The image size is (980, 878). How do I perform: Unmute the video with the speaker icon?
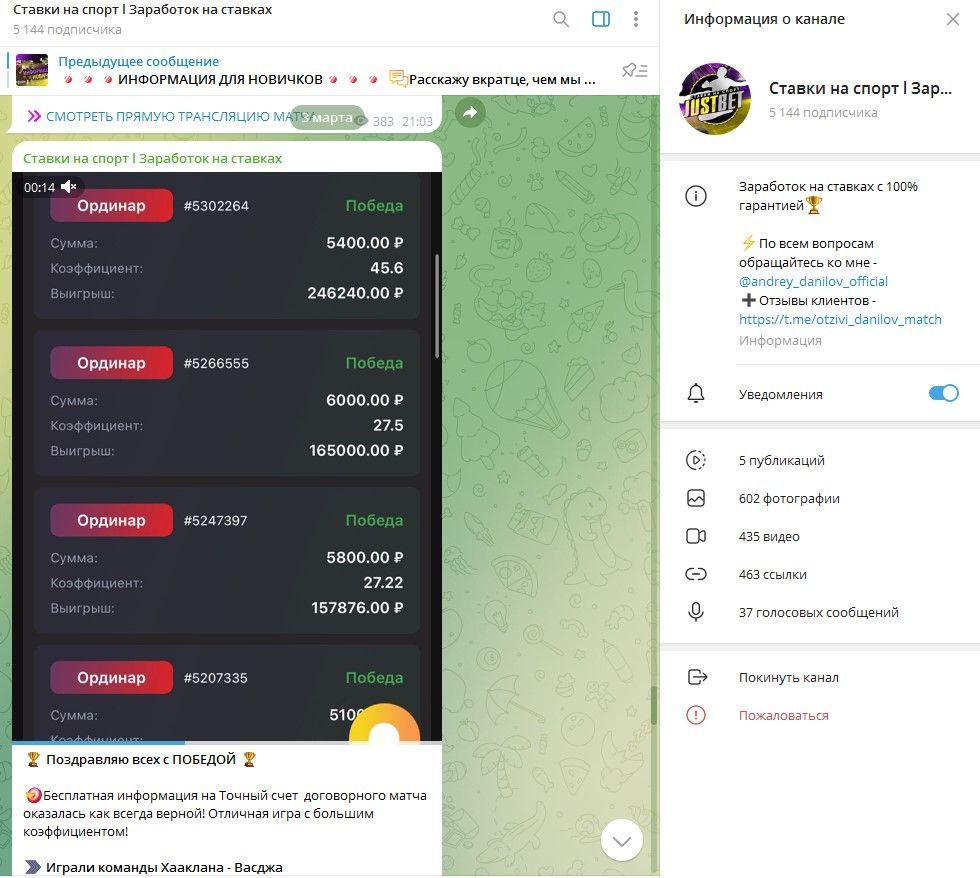pyautogui.click(x=69, y=187)
